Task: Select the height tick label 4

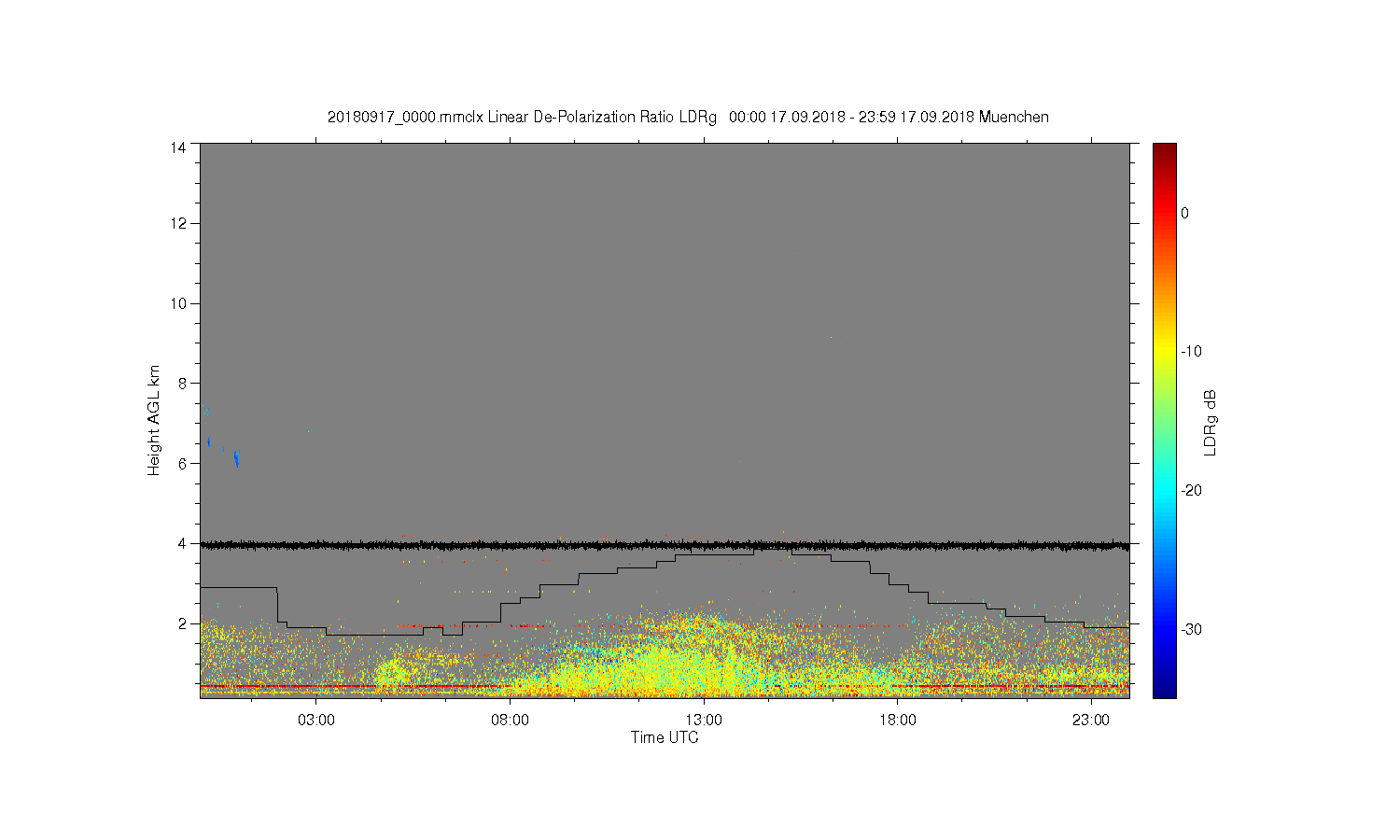Action: [182, 543]
